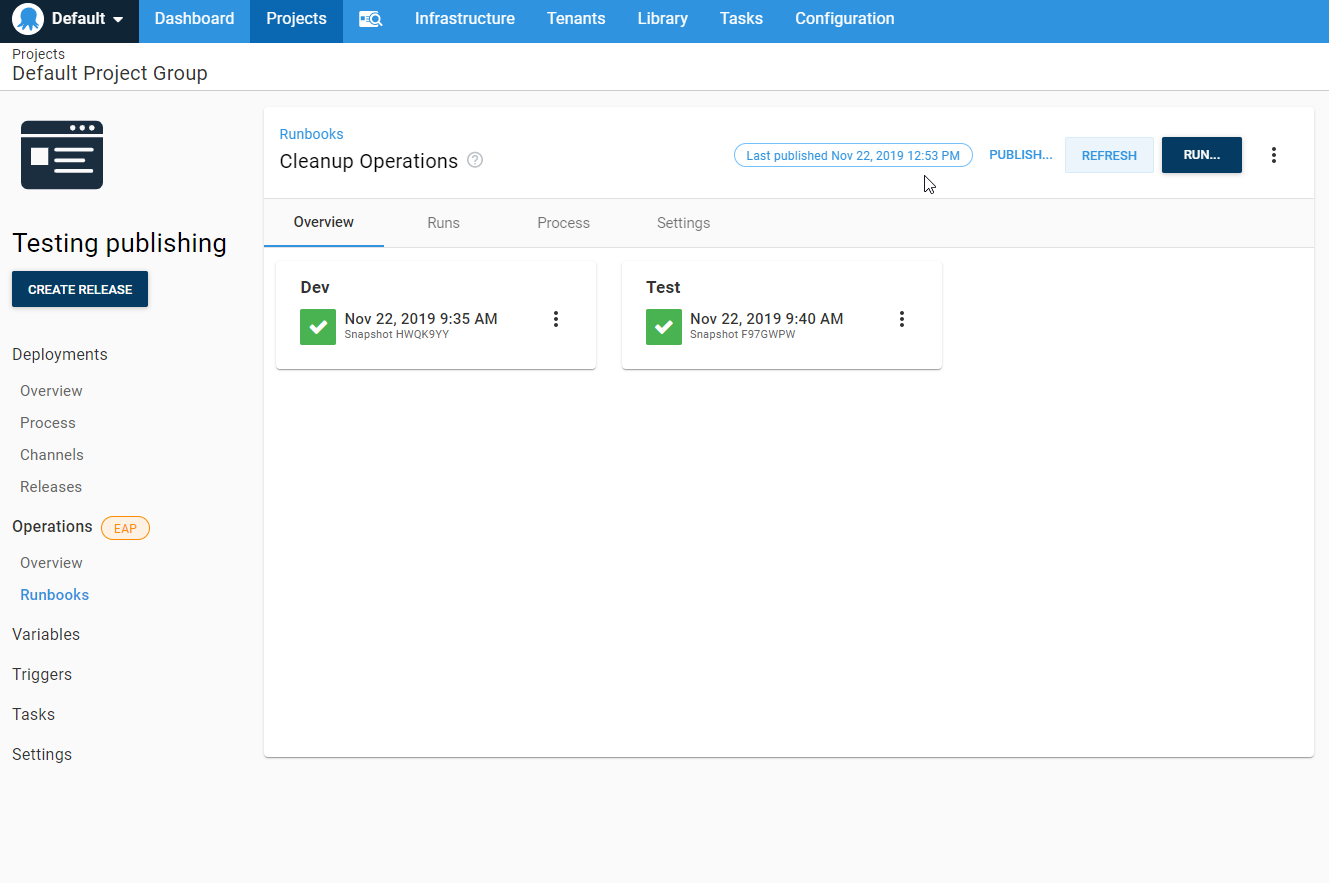Screen dimensions: 1329x883
Task: Click the help question mark beside Cleanup Operations
Action: [x=475, y=160]
